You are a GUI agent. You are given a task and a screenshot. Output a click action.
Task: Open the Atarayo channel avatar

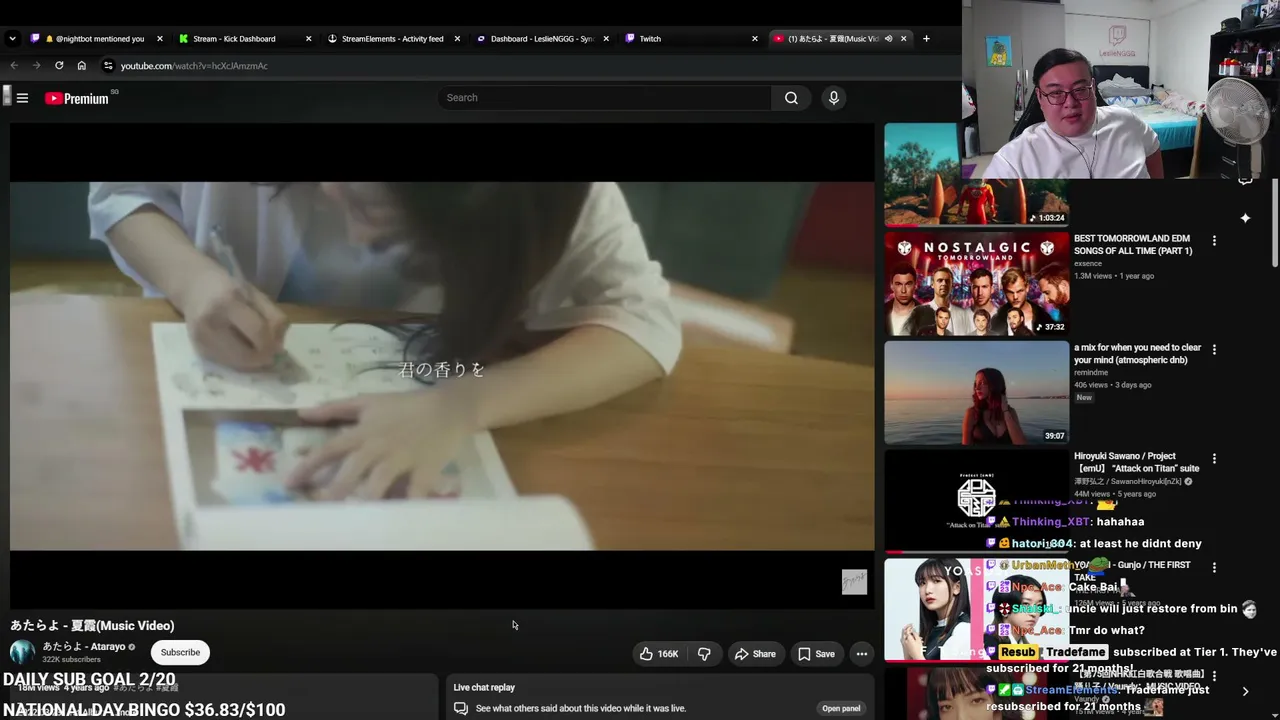22,653
